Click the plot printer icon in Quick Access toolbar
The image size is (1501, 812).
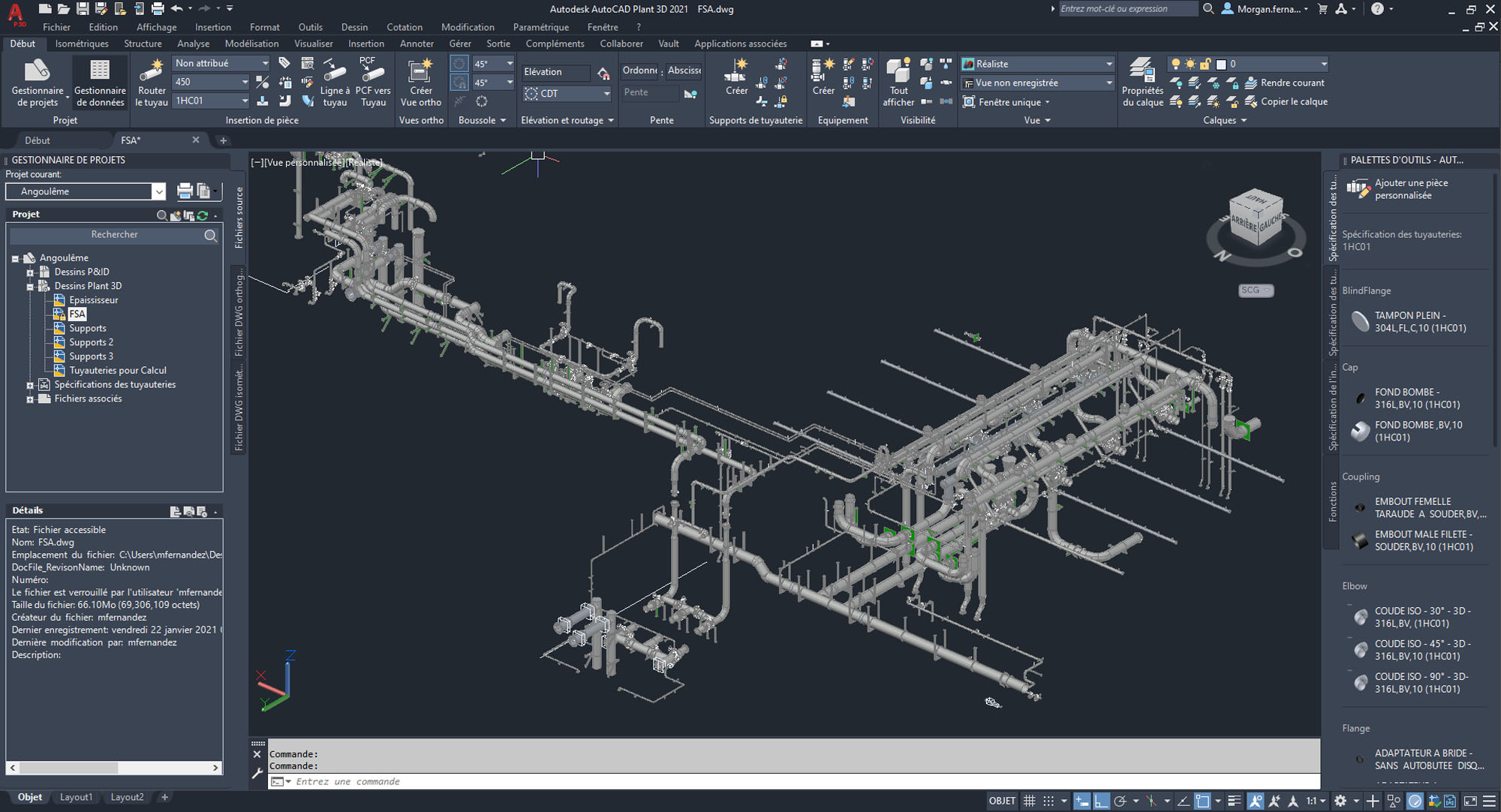pos(158,9)
